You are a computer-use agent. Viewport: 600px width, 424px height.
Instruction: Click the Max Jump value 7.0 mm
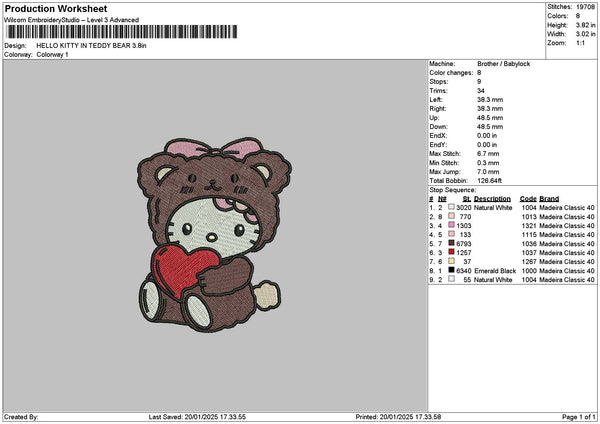[x=488, y=172]
